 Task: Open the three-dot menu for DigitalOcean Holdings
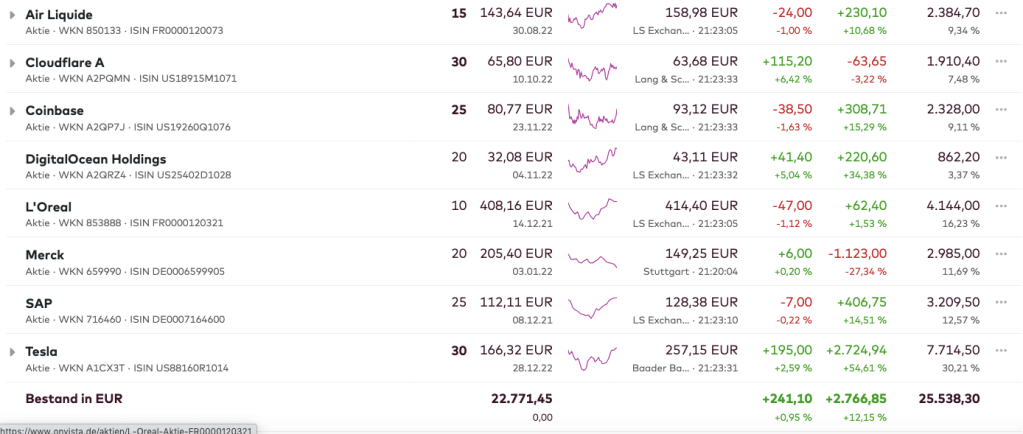[1002, 158]
